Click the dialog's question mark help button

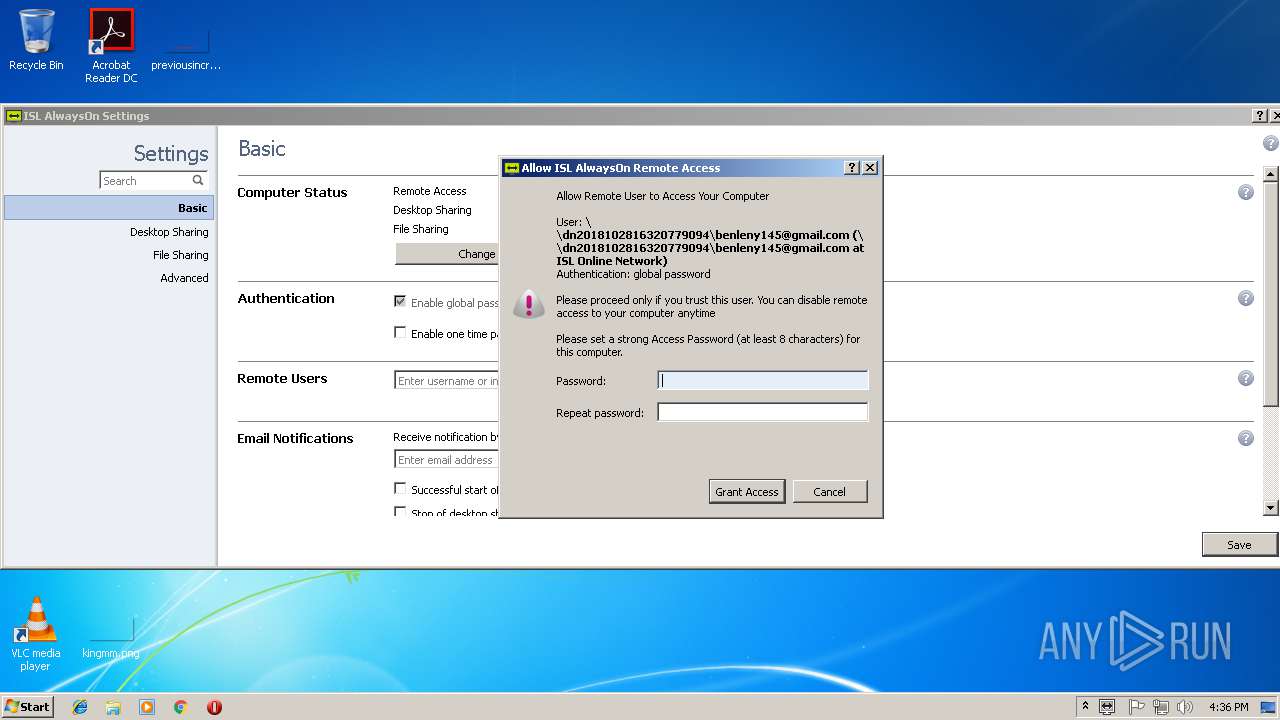click(852, 168)
